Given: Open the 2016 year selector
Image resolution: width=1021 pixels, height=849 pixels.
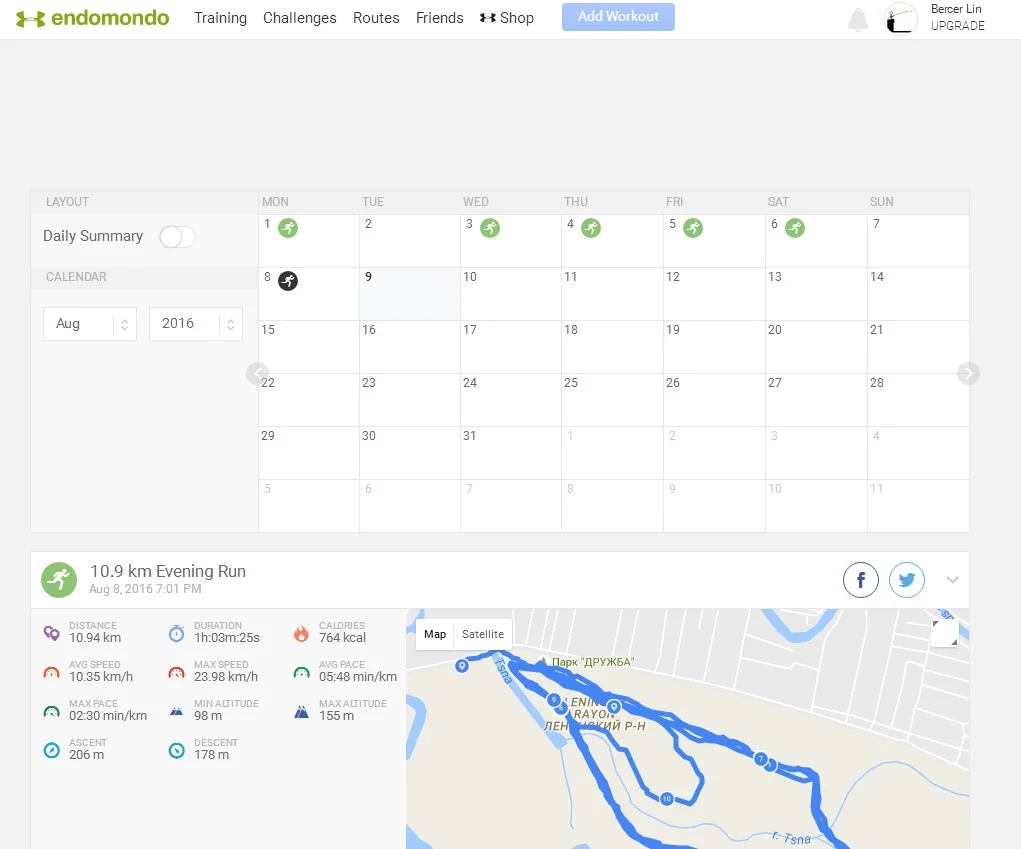Looking at the screenshot, I should pyautogui.click(x=195, y=324).
